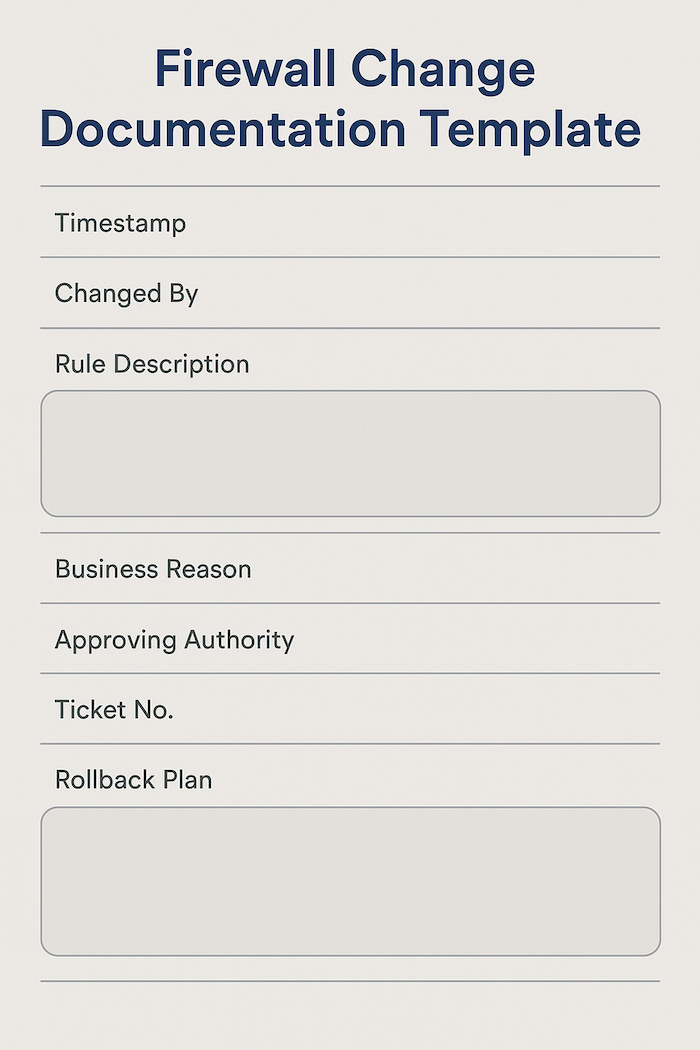Image resolution: width=700 pixels, height=1050 pixels.
Task: Focus the Rule Description text box
Action: (x=350, y=453)
